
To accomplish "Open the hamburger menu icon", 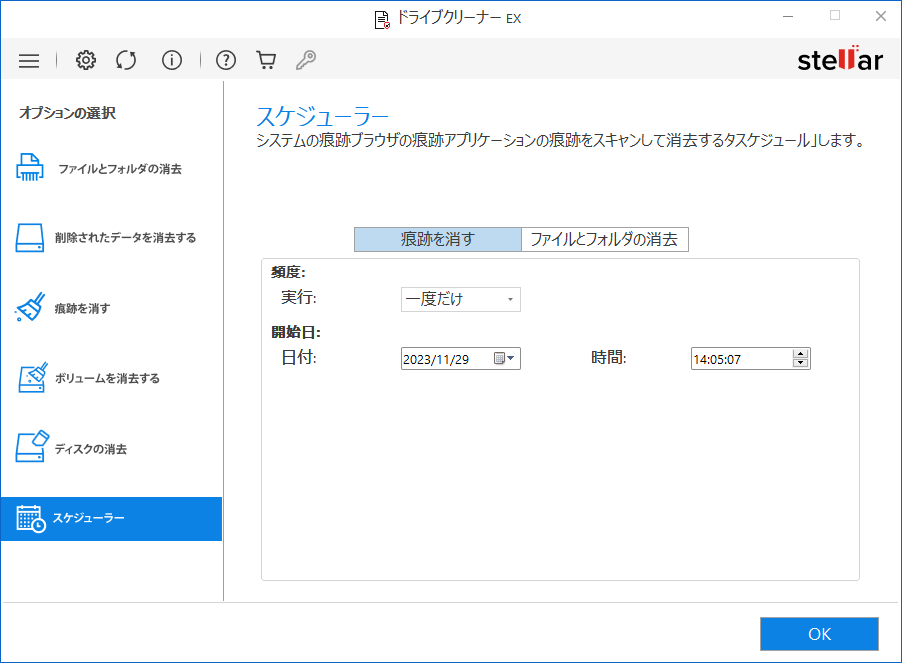I will click(x=28, y=60).
